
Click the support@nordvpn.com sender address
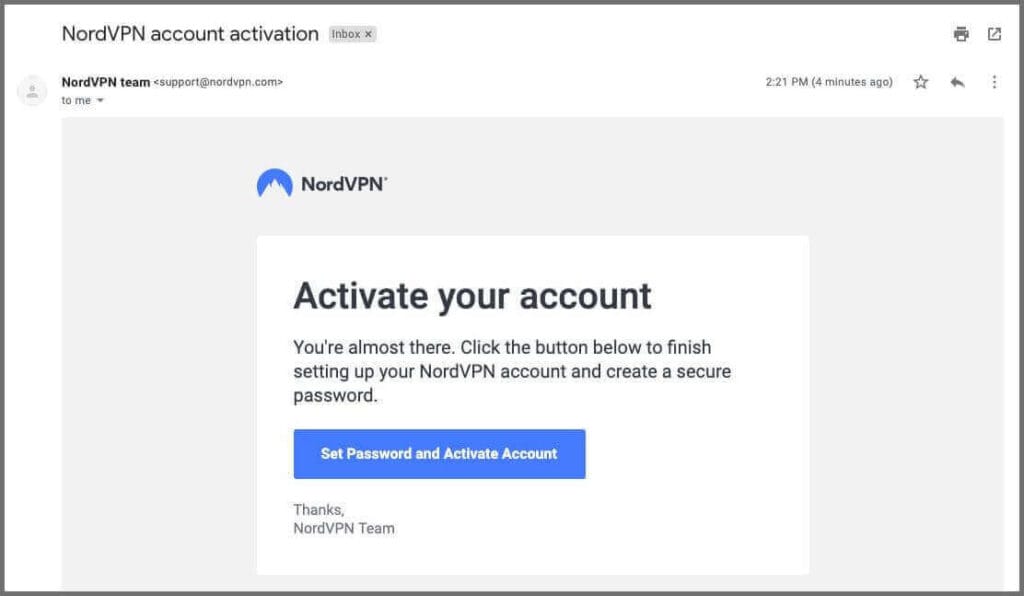[218, 82]
